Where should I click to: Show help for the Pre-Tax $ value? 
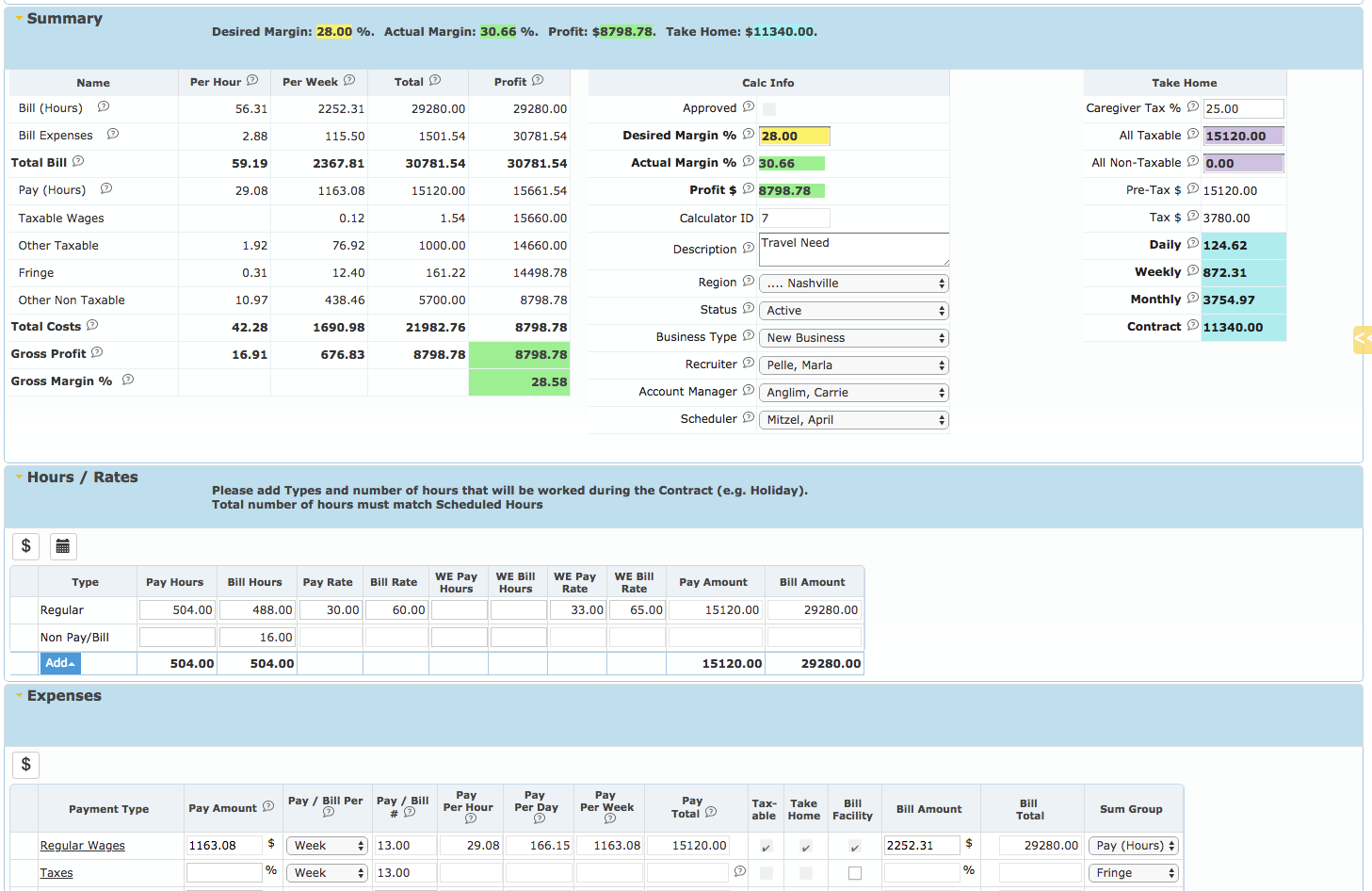tap(1193, 189)
